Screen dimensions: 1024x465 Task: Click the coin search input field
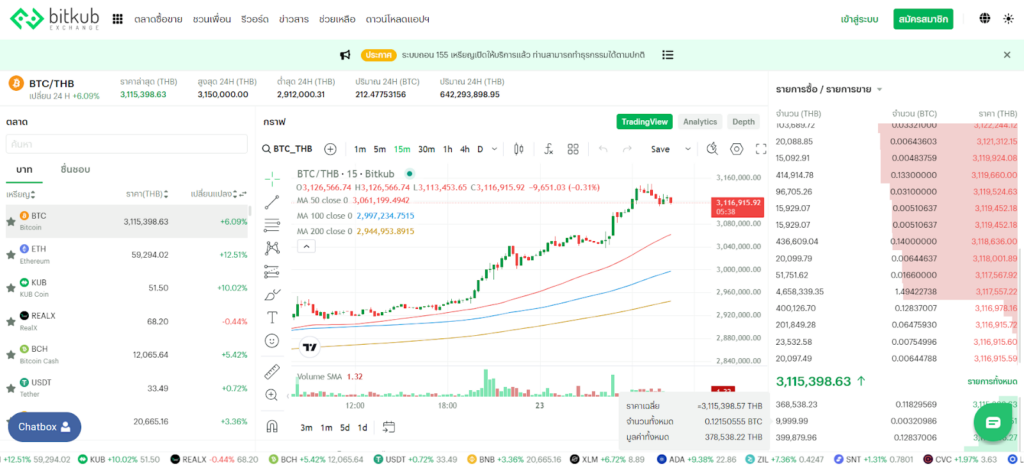click(126, 144)
